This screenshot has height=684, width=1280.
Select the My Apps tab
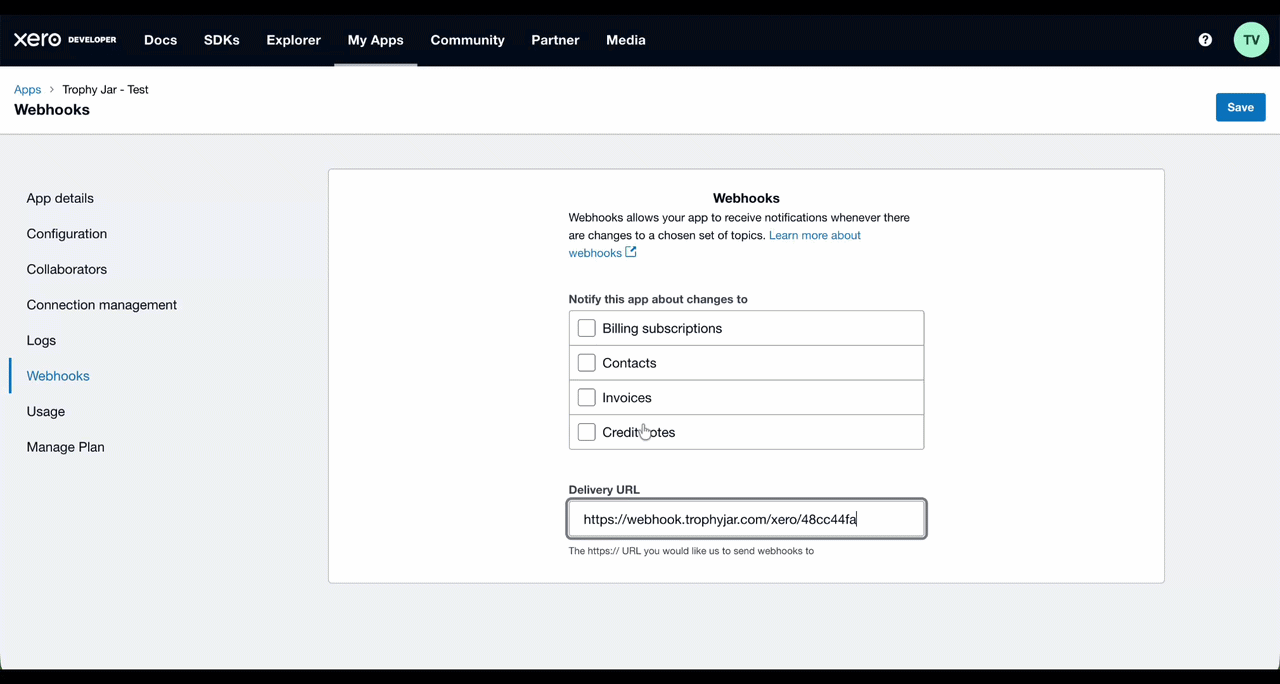point(376,40)
